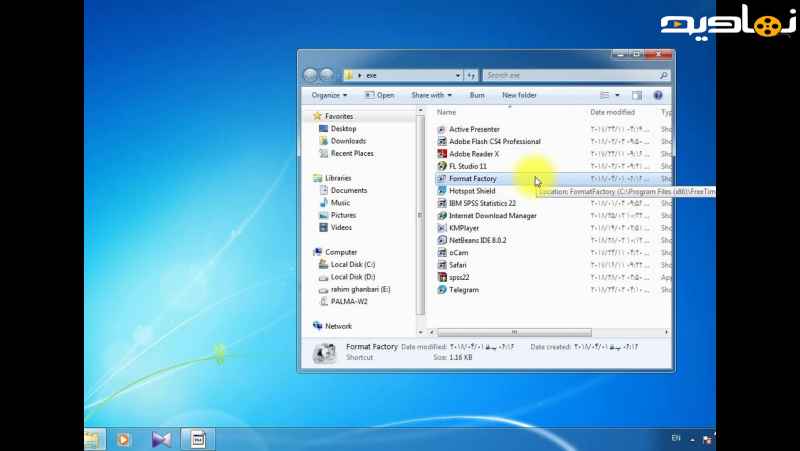Open the Active Presenter shortcut icon

click(442, 130)
